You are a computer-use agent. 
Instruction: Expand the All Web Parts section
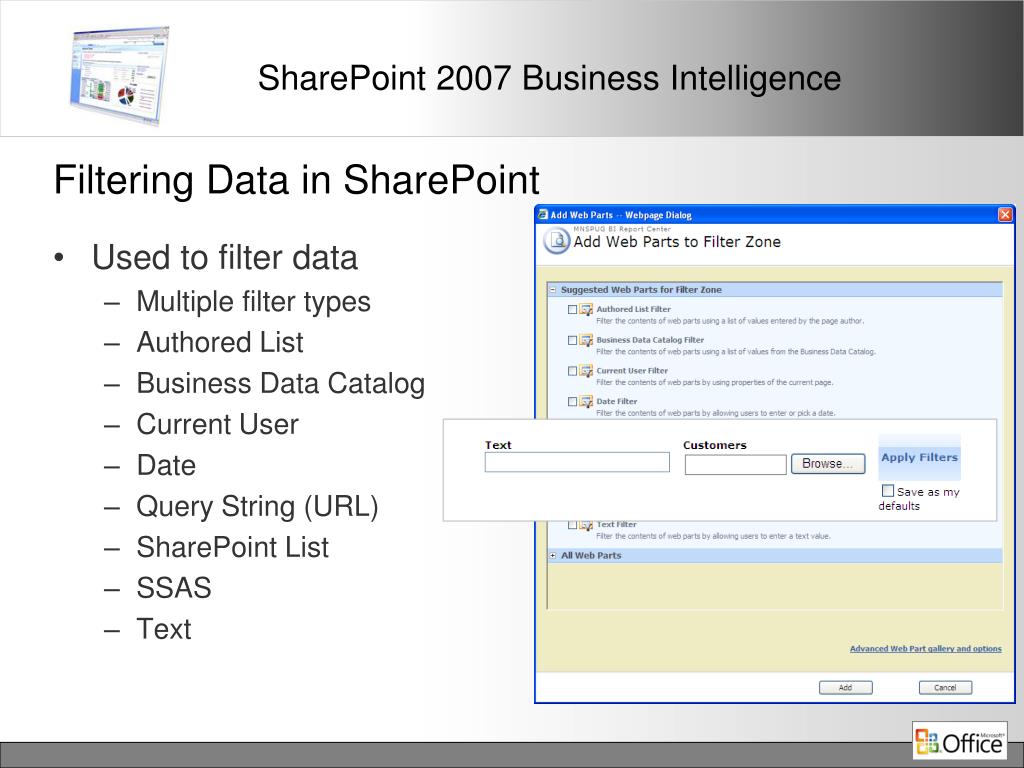tap(553, 556)
